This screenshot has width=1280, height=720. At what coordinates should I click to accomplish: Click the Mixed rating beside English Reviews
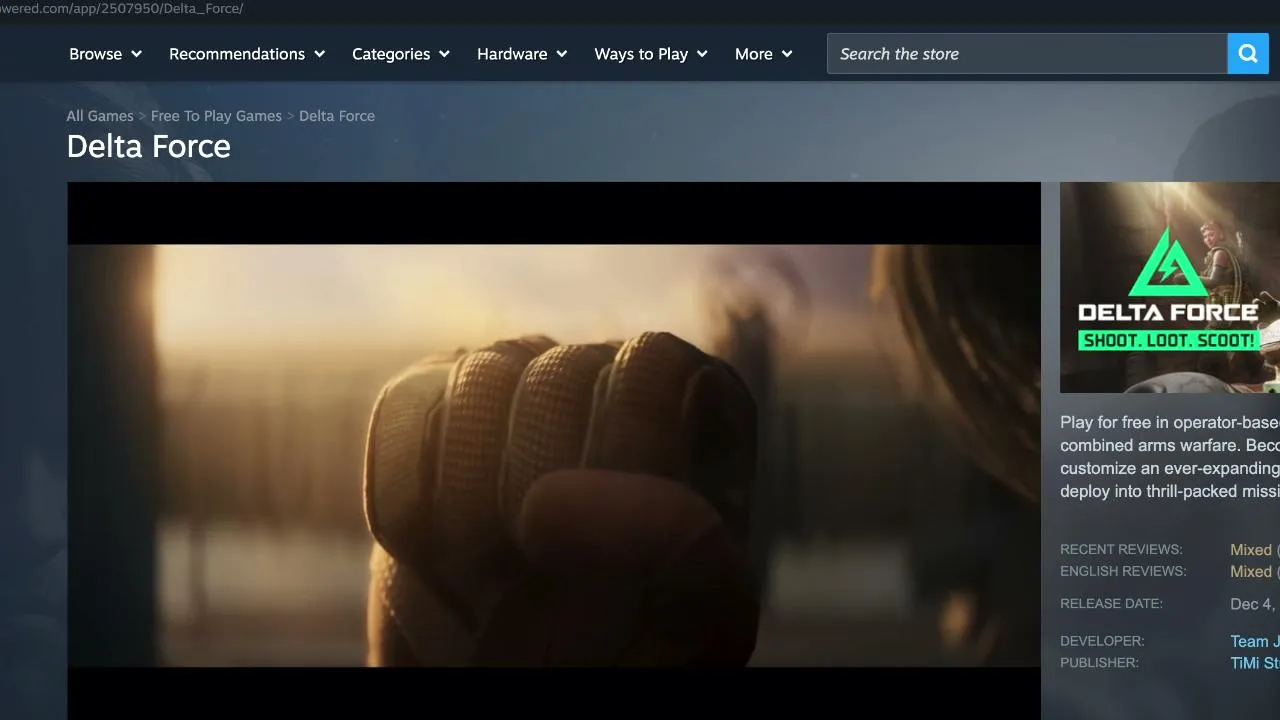pos(1251,572)
